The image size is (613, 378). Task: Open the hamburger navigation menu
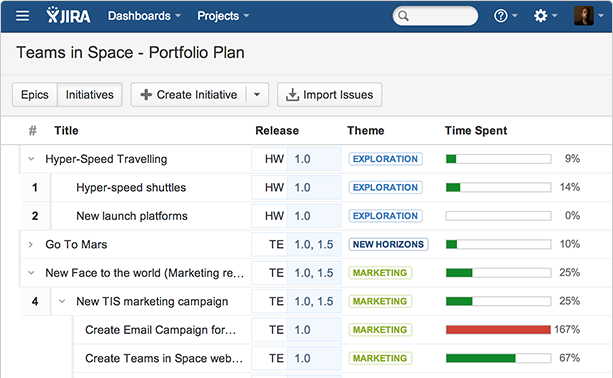click(22, 16)
